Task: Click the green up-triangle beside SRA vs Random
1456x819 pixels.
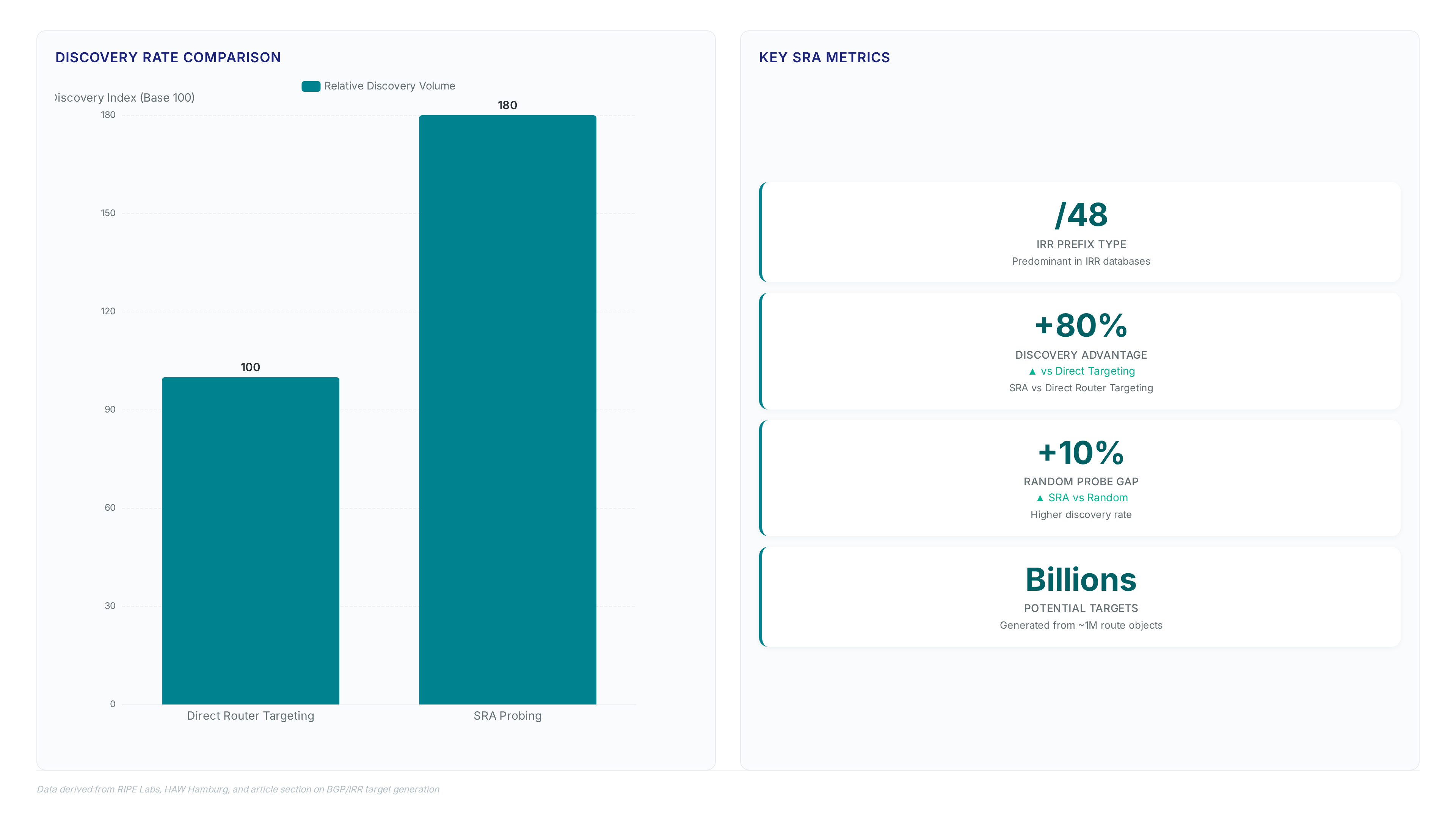Action: pyautogui.click(x=1039, y=499)
